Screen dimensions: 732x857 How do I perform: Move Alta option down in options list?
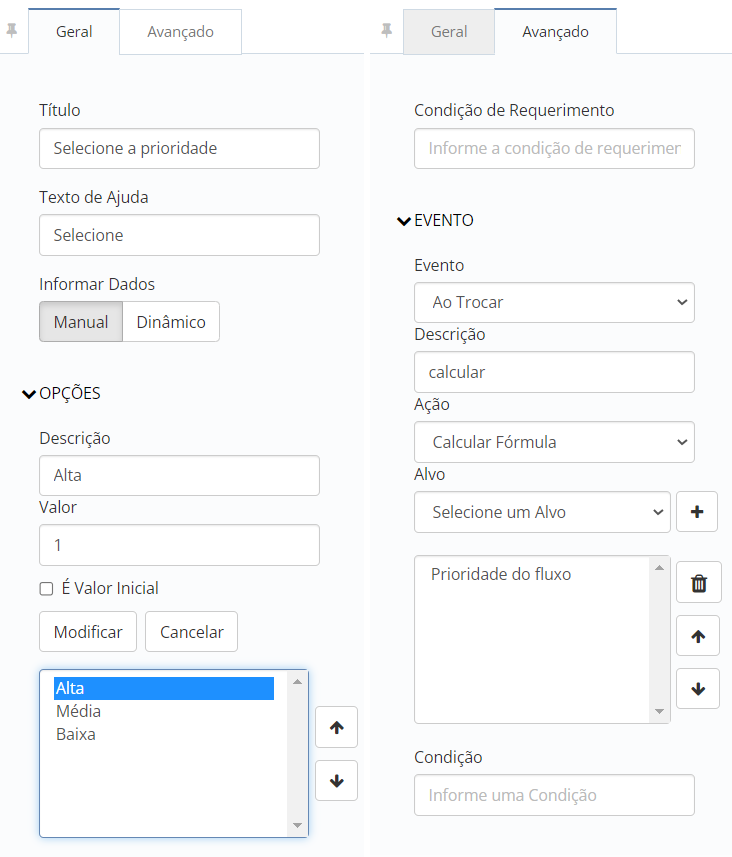(x=337, y=780)
